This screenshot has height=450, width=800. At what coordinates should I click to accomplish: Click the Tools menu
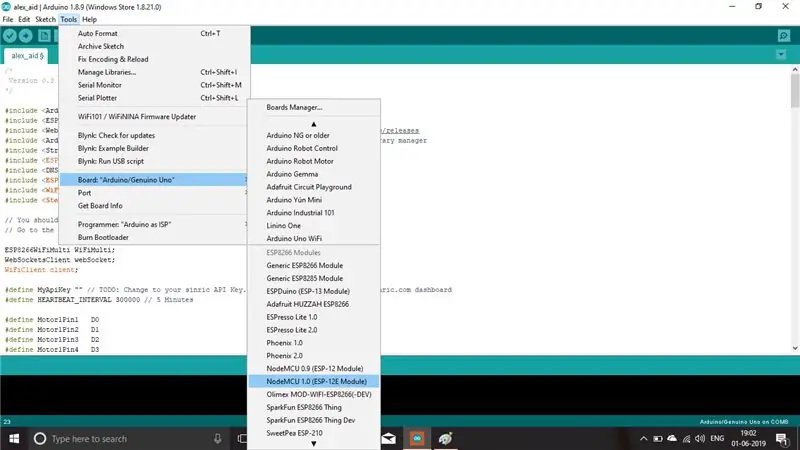point(68,19)
